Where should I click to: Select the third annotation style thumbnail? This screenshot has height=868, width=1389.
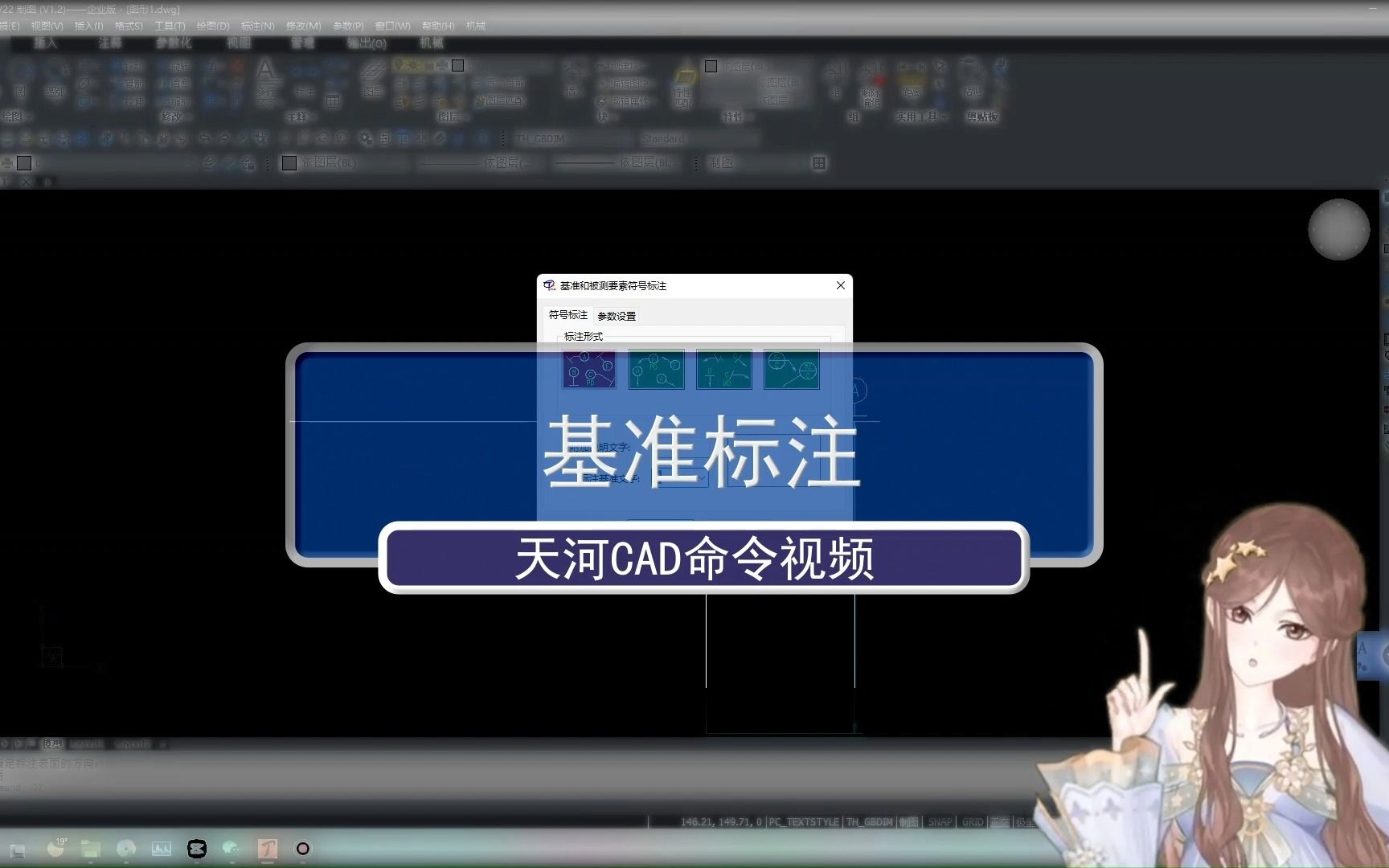point(724,369)
